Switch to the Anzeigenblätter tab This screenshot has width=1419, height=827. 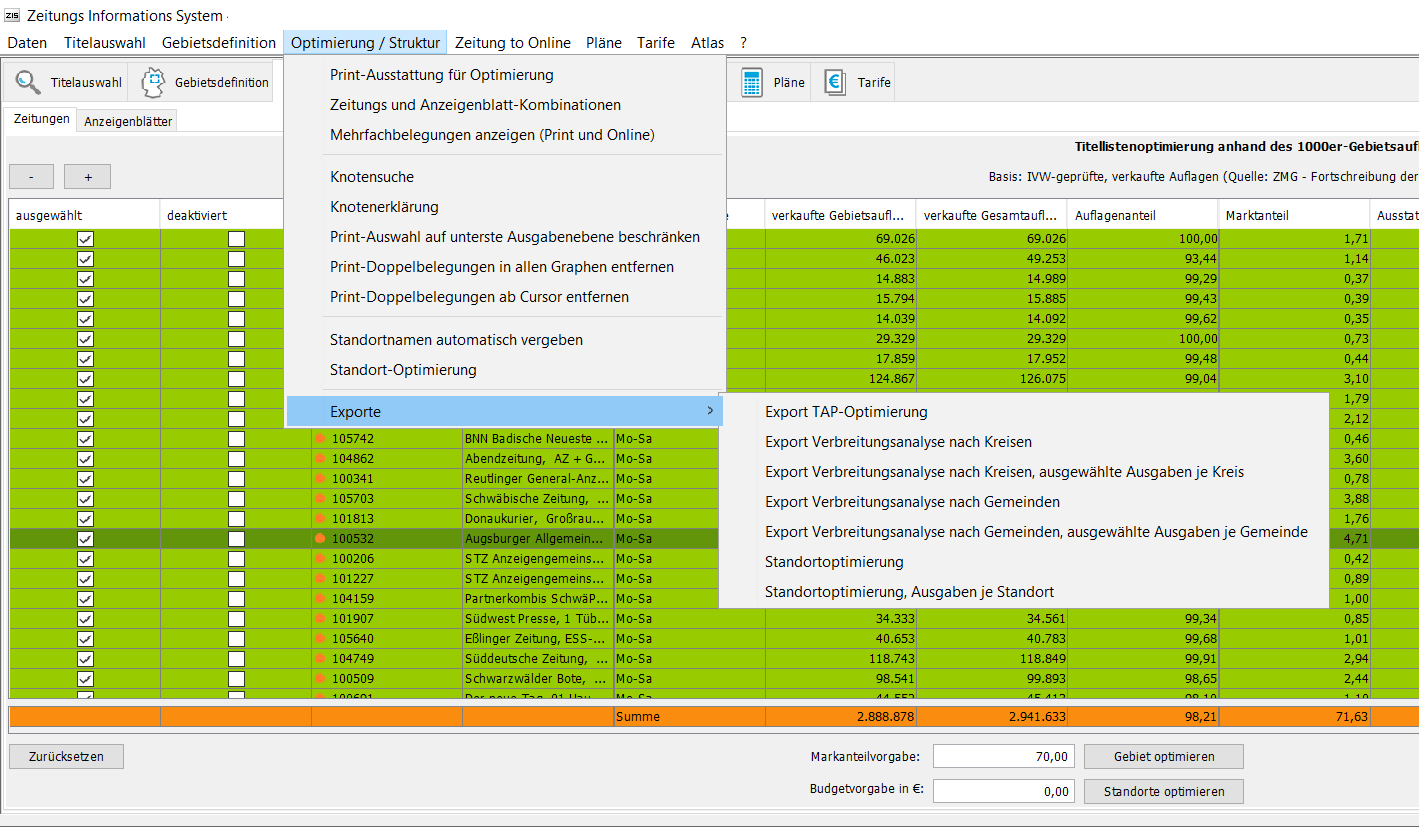127,118
